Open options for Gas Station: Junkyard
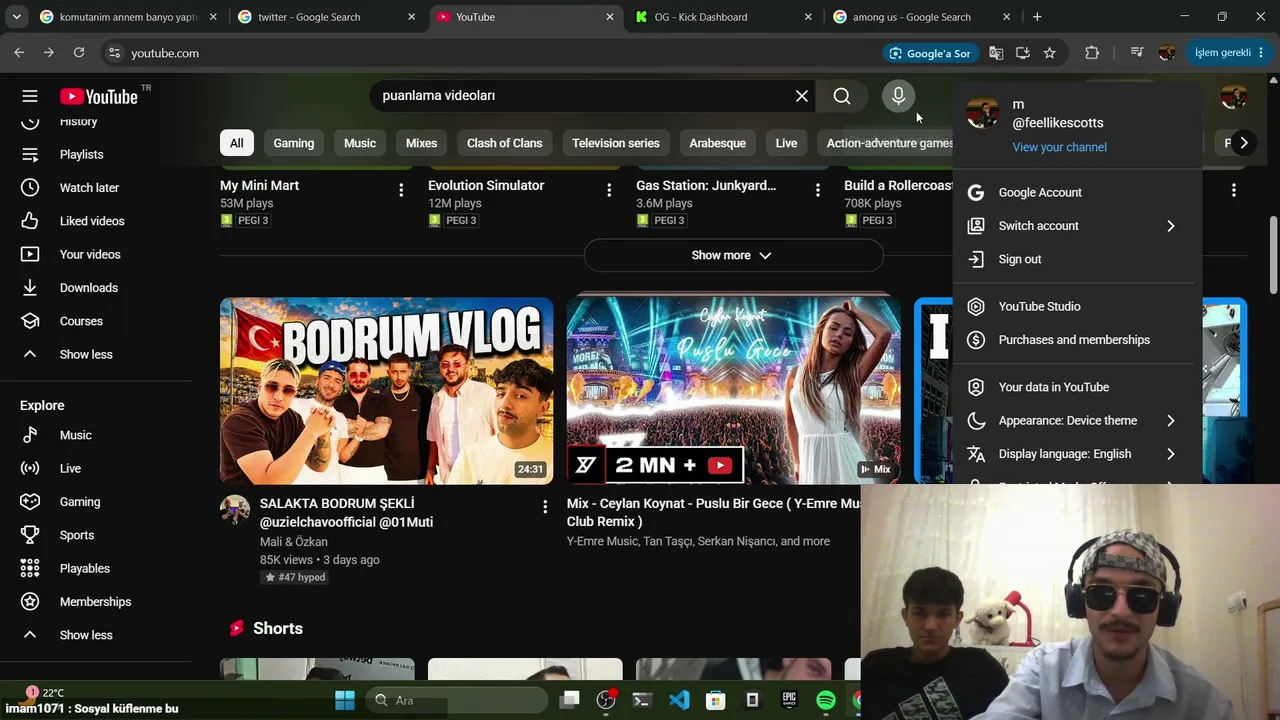The image size is (1280, 720). (817, 190)
